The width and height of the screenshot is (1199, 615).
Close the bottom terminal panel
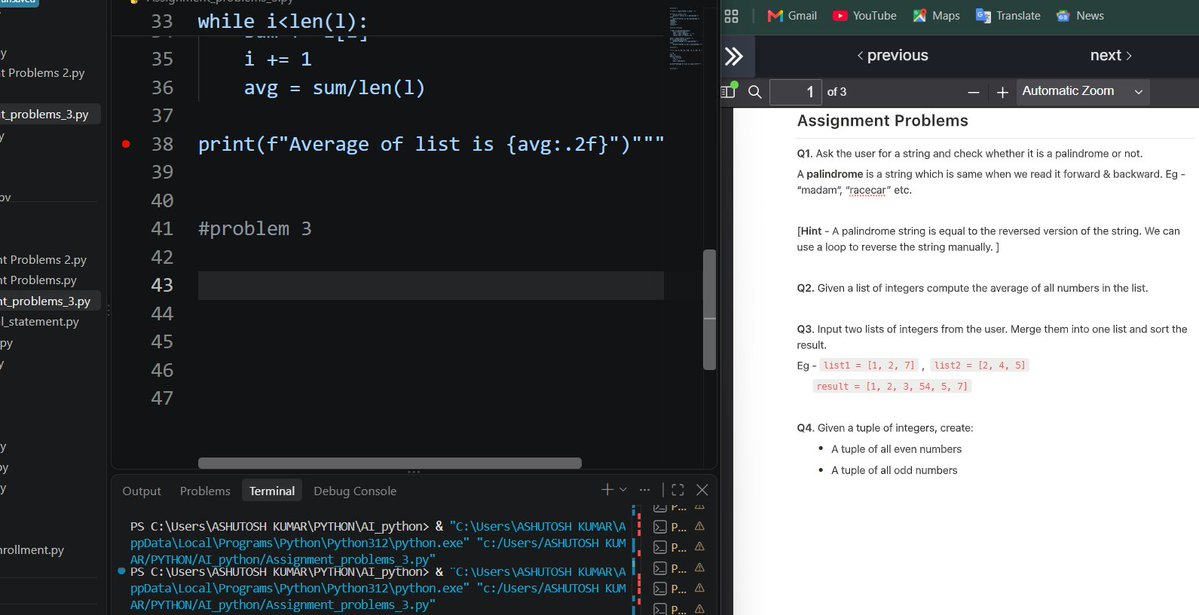[702, 490]
